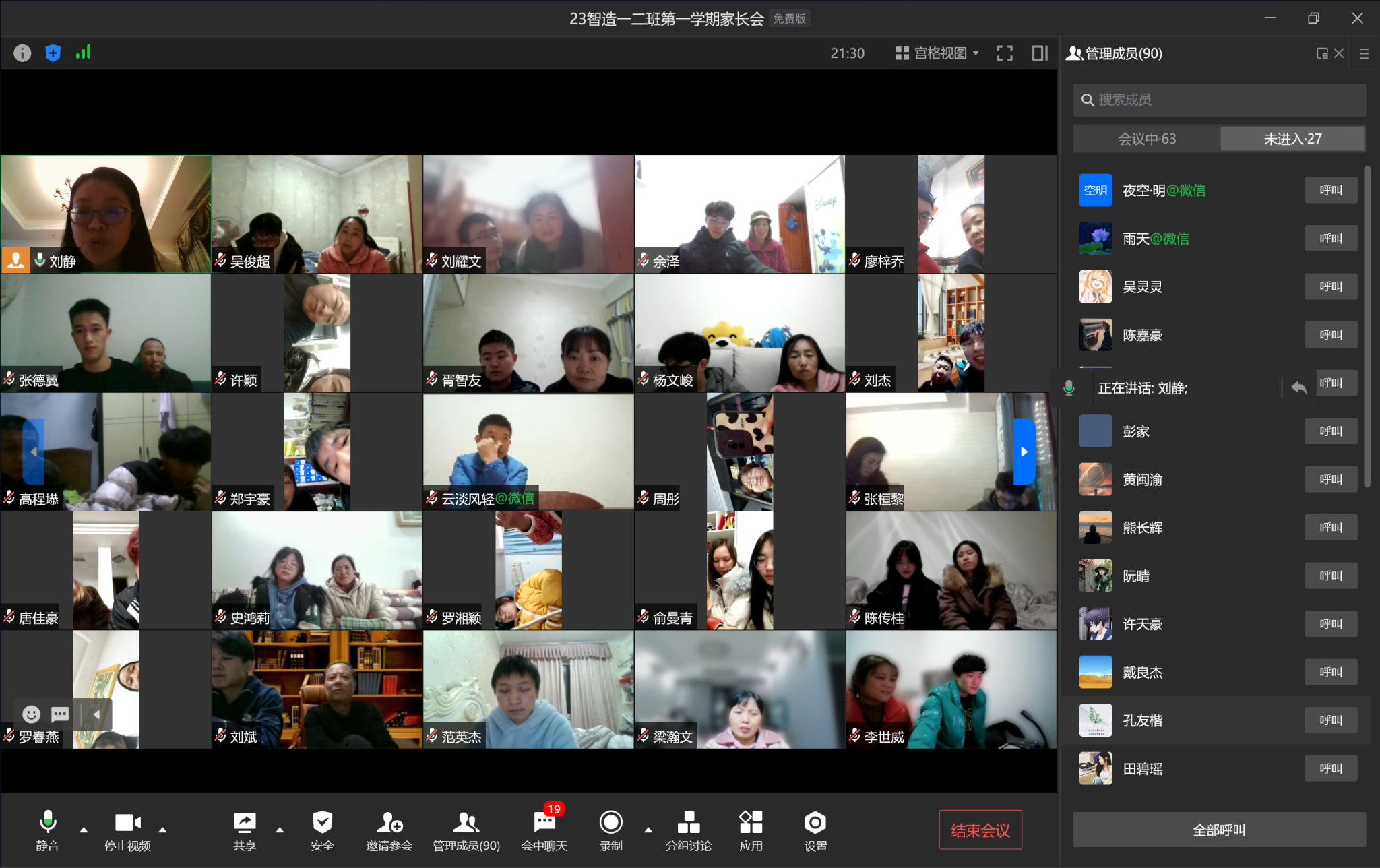This screenshot has width=1380, height=868.
Task: Open in-meeting chat with 19 badge
Action: [544, 823]
